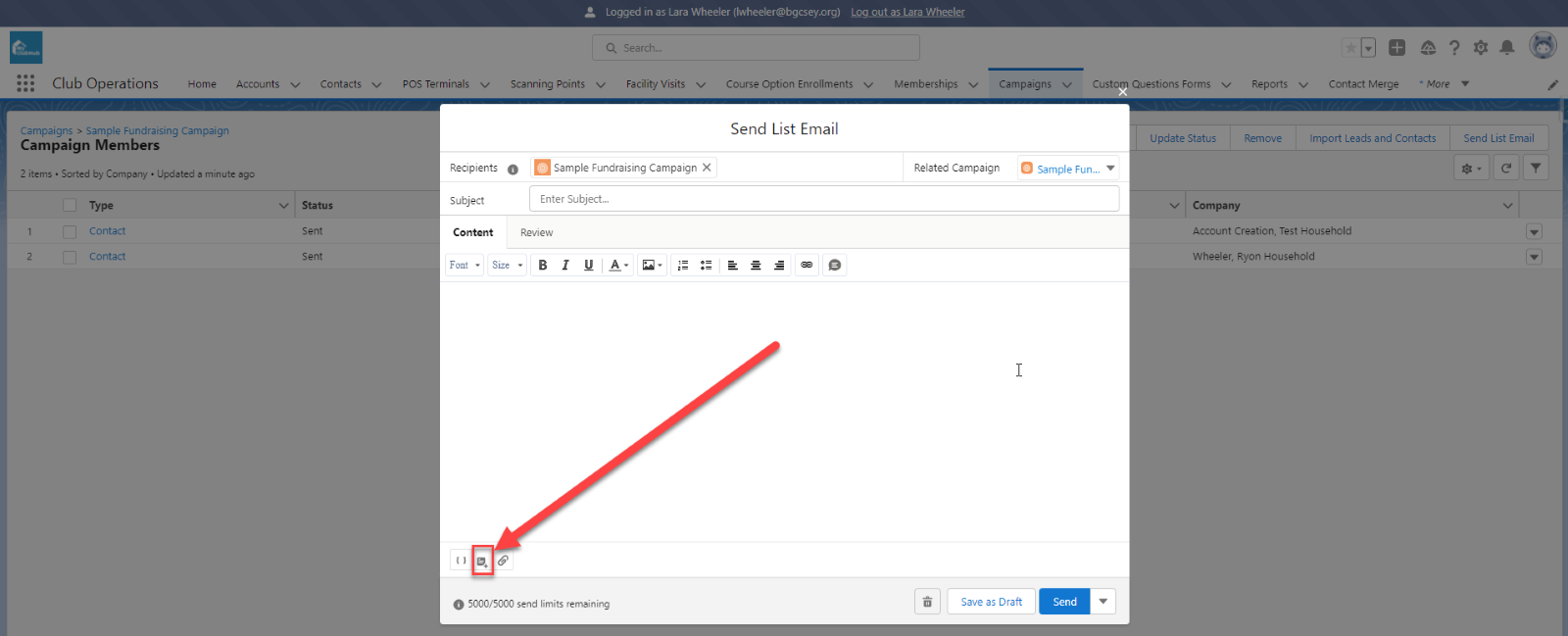Insert a bulleted list
1568x636 pixels.
tap(706, 266)
